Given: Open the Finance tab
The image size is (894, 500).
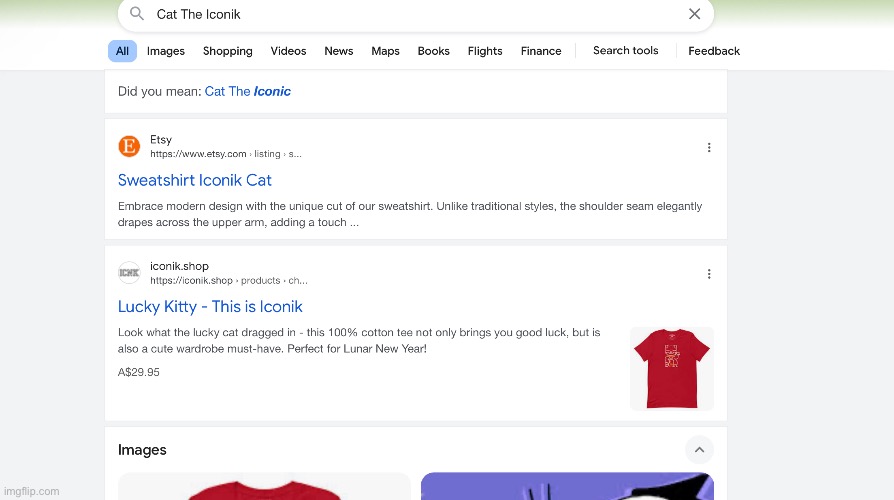Looking at the screenshot, I should pos(541,51).
